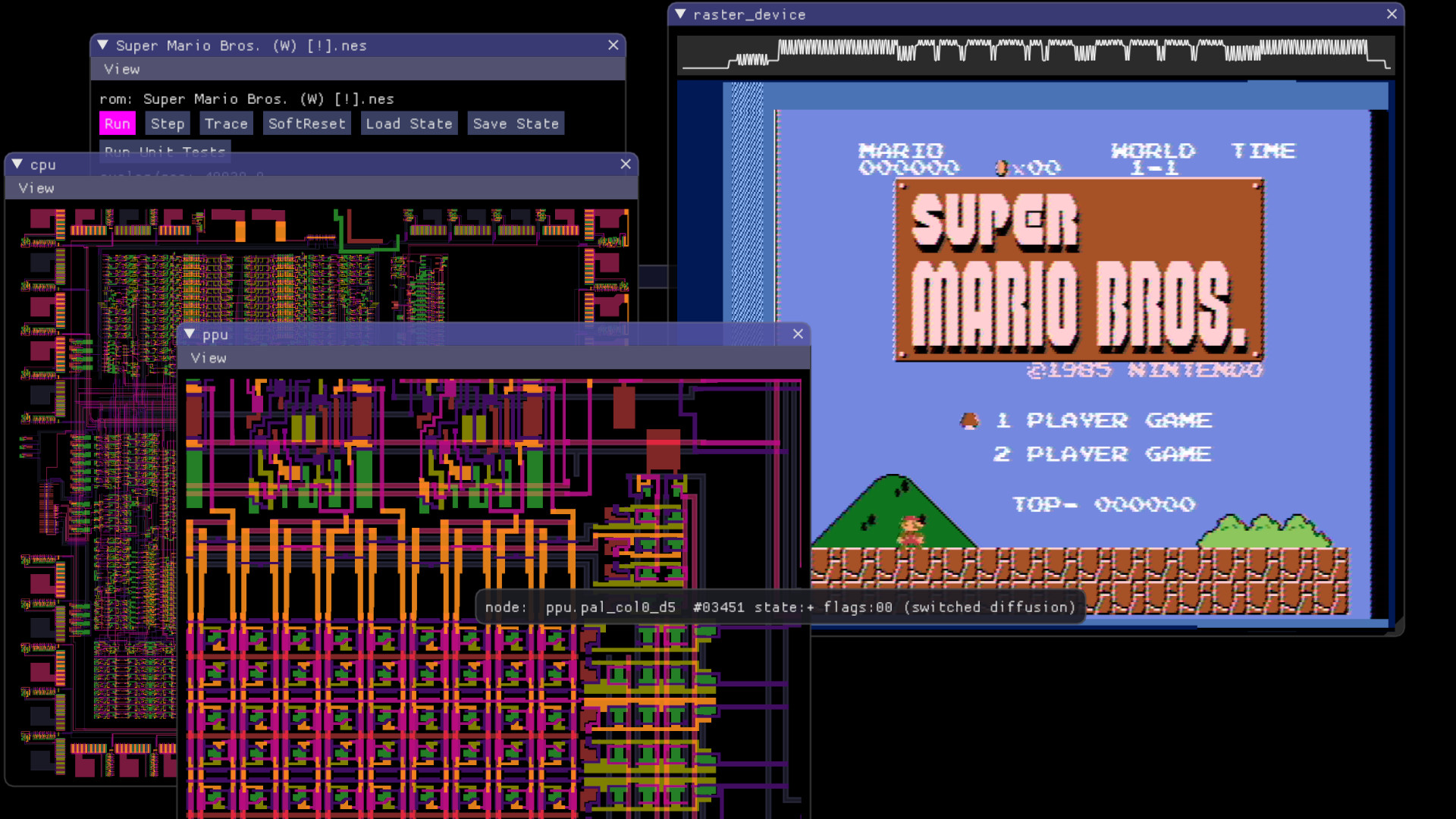This screenshot has width=1456, height=819.
Task: Click the Load State button
Action: (409, 124)
